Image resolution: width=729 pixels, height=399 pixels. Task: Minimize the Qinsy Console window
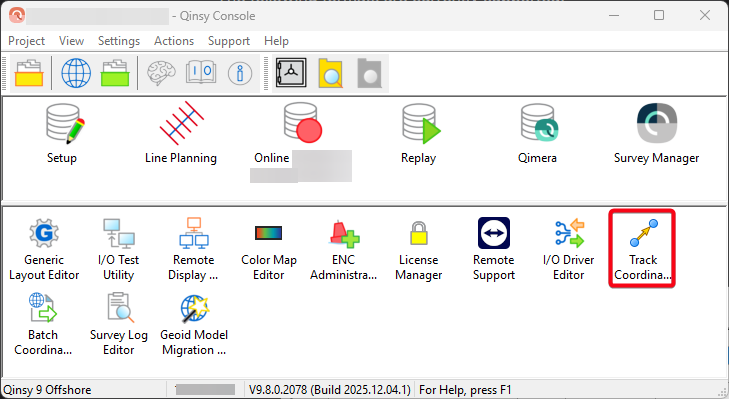click(x=614, y=15)
